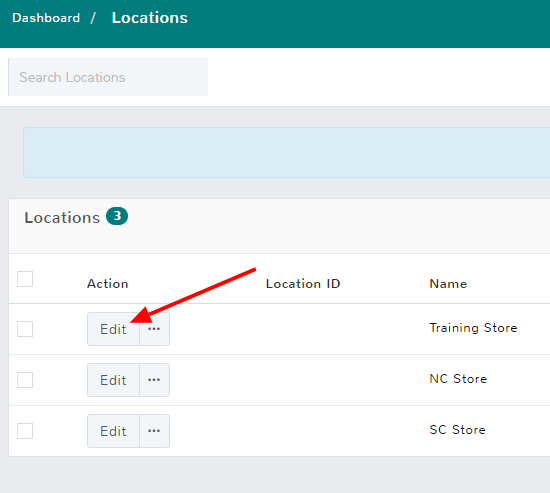
Task: Click the Locations breadcrumb title
Action: 149,18
